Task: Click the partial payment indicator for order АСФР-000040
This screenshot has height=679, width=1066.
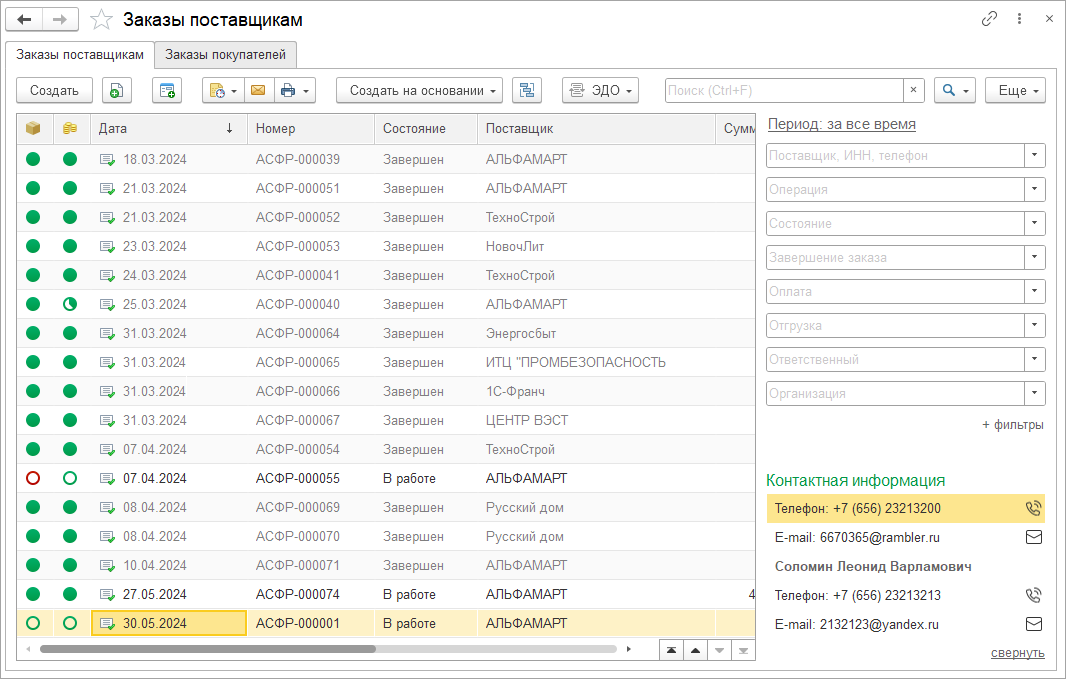Action: click(x=69, y=305)
